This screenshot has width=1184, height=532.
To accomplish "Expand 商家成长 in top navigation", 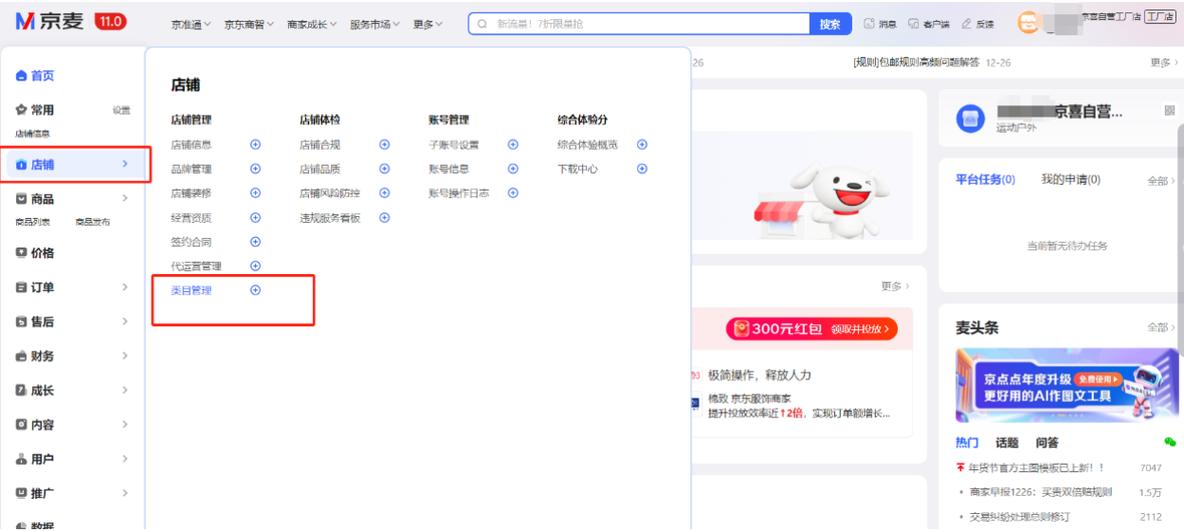I will pos(312,25).
